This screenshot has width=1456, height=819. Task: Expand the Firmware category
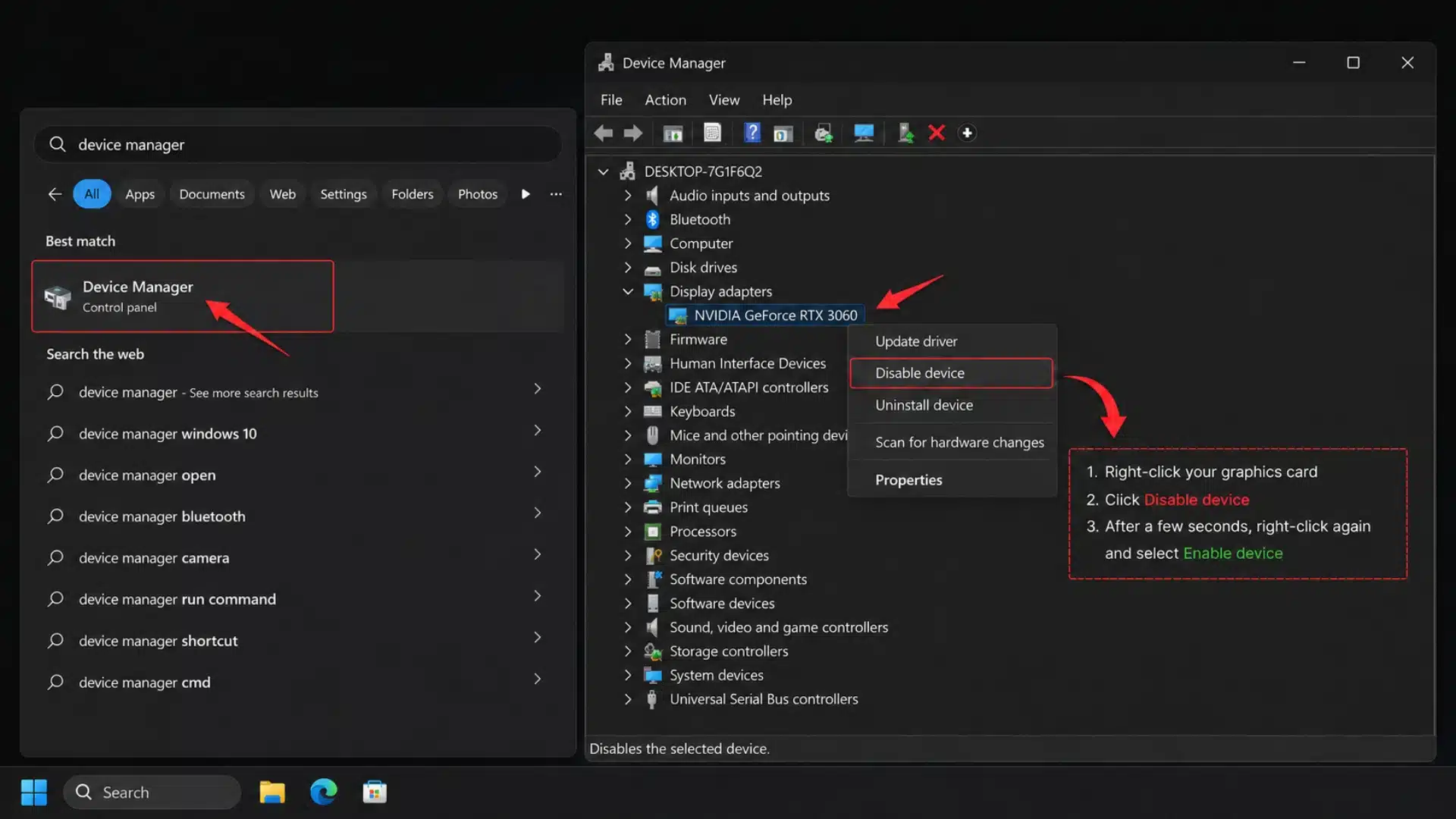coord(628,340)
